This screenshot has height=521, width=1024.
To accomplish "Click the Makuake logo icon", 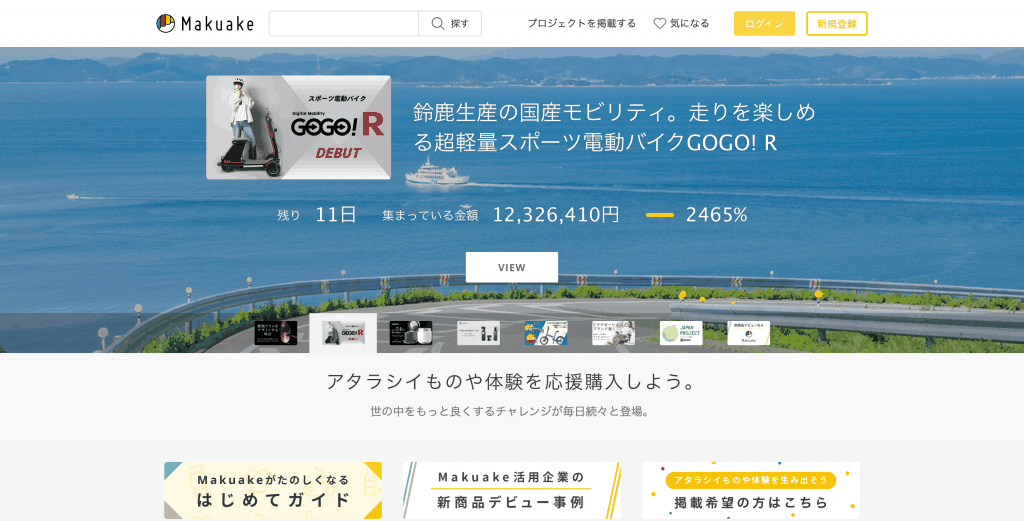I will [166, 24].
